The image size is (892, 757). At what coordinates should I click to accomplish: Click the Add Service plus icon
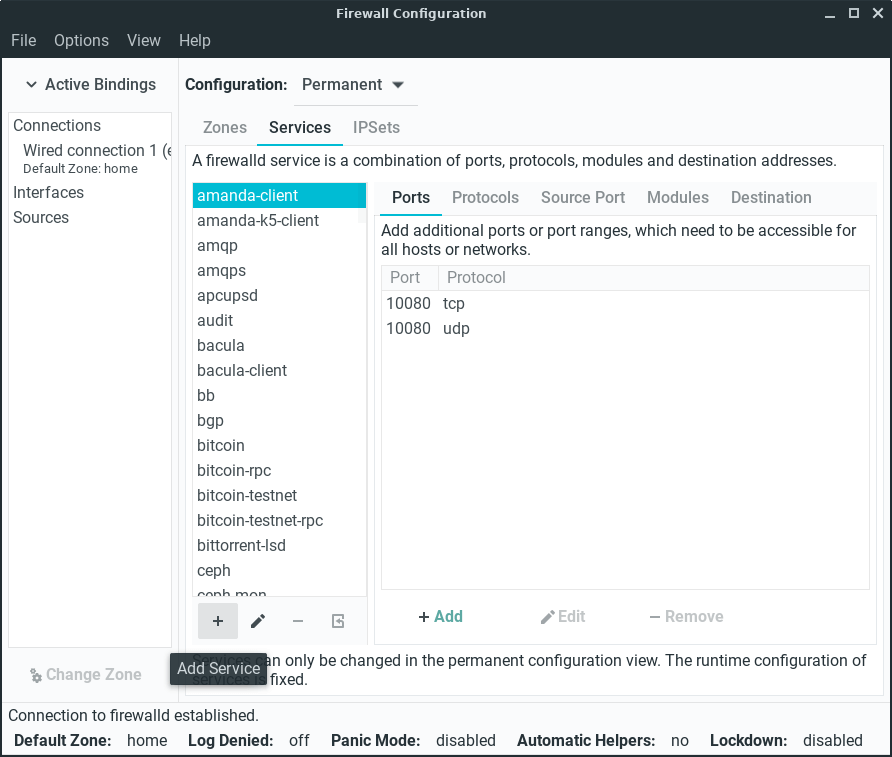click(218, 621)
